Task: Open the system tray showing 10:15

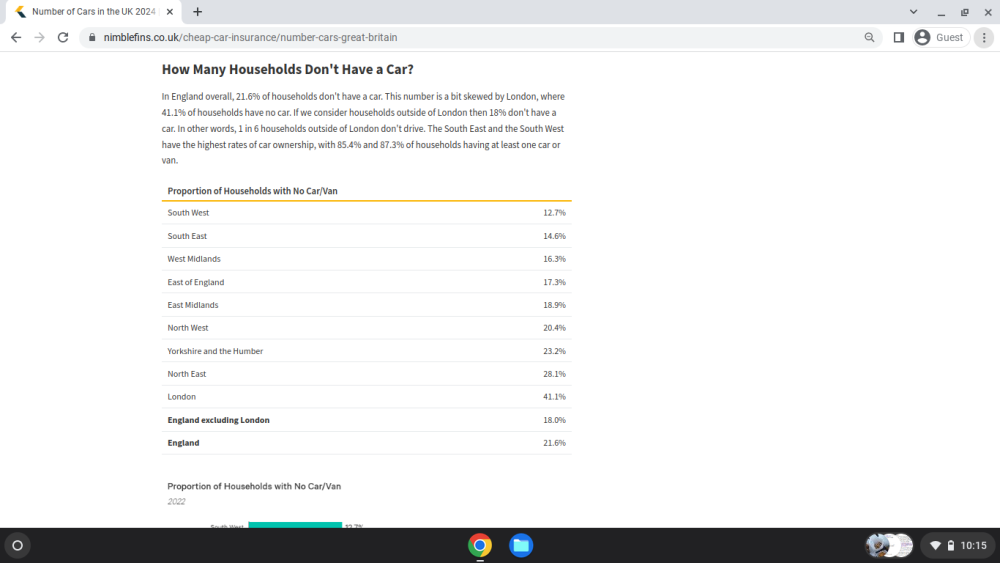Action: coord(959,545)
